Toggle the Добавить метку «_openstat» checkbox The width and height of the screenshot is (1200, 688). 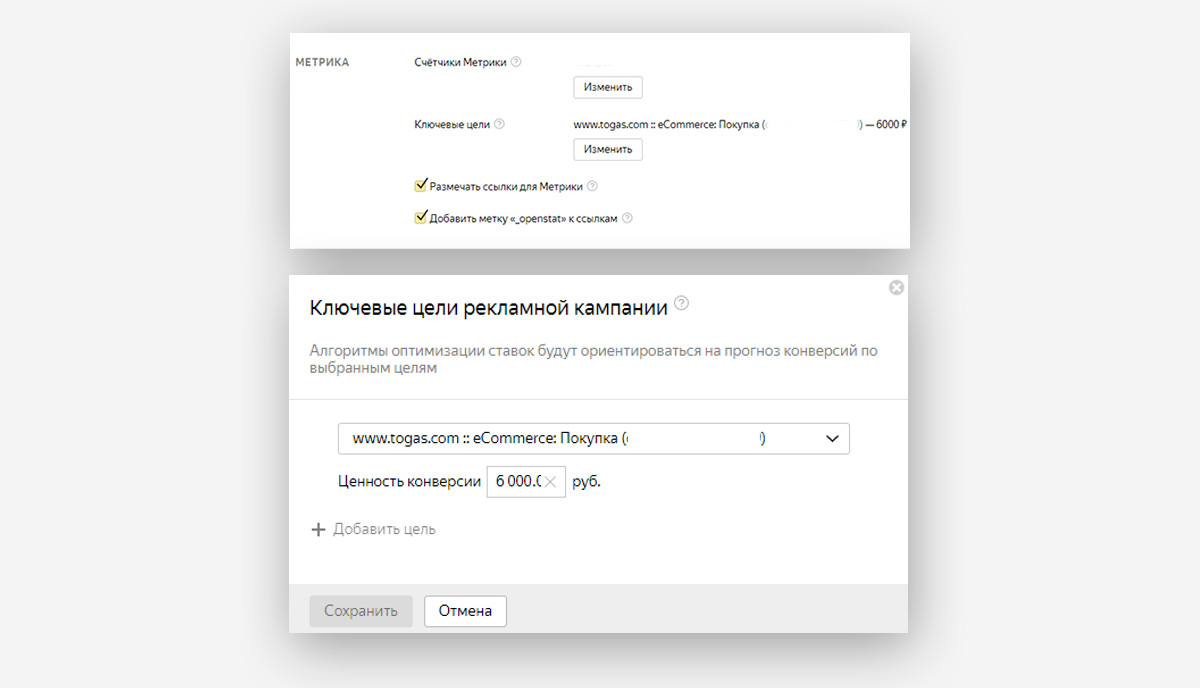click(421, 217)
